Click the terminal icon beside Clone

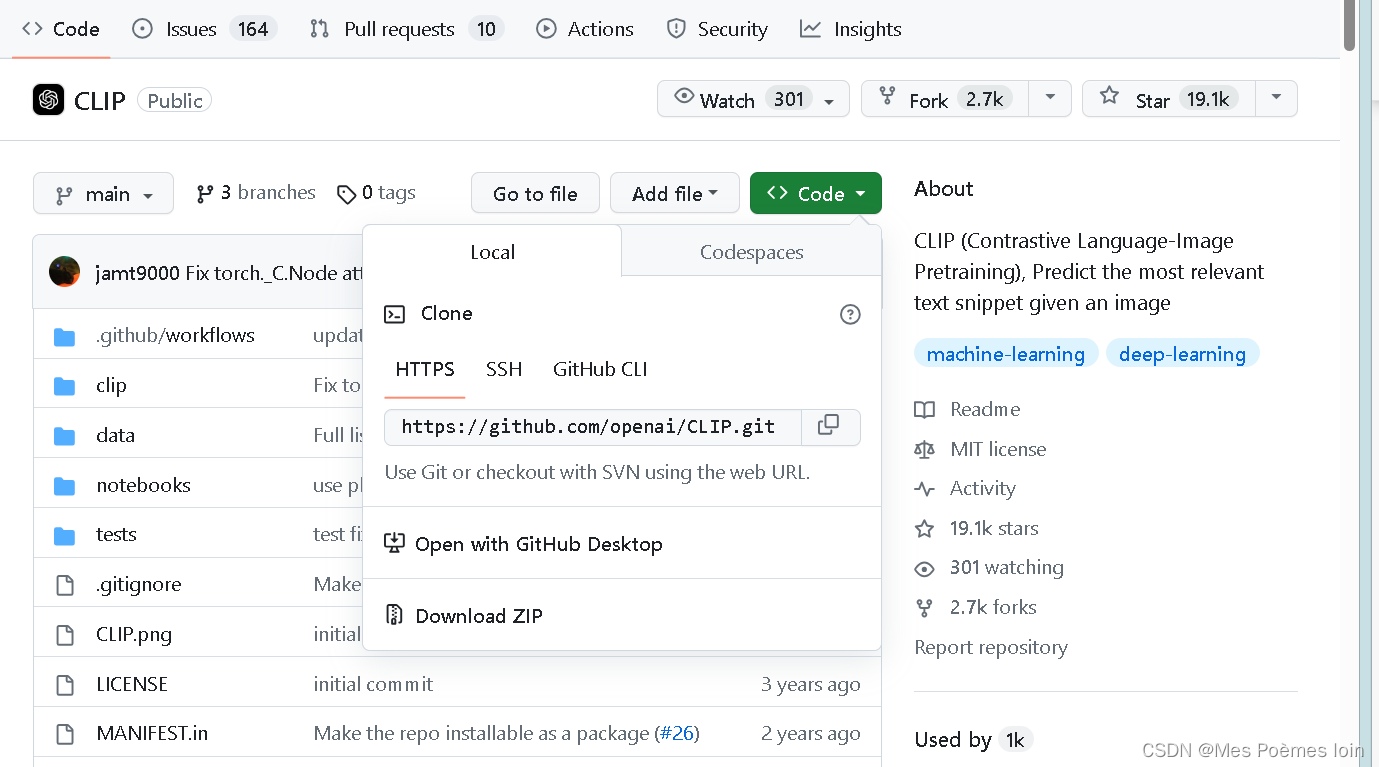[395, 314]
